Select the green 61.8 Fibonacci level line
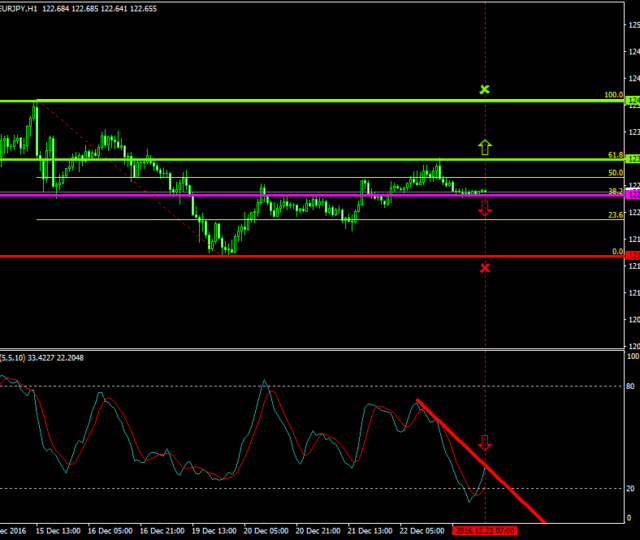The height and width of the screenshot is (540, 640). (300, 160)
